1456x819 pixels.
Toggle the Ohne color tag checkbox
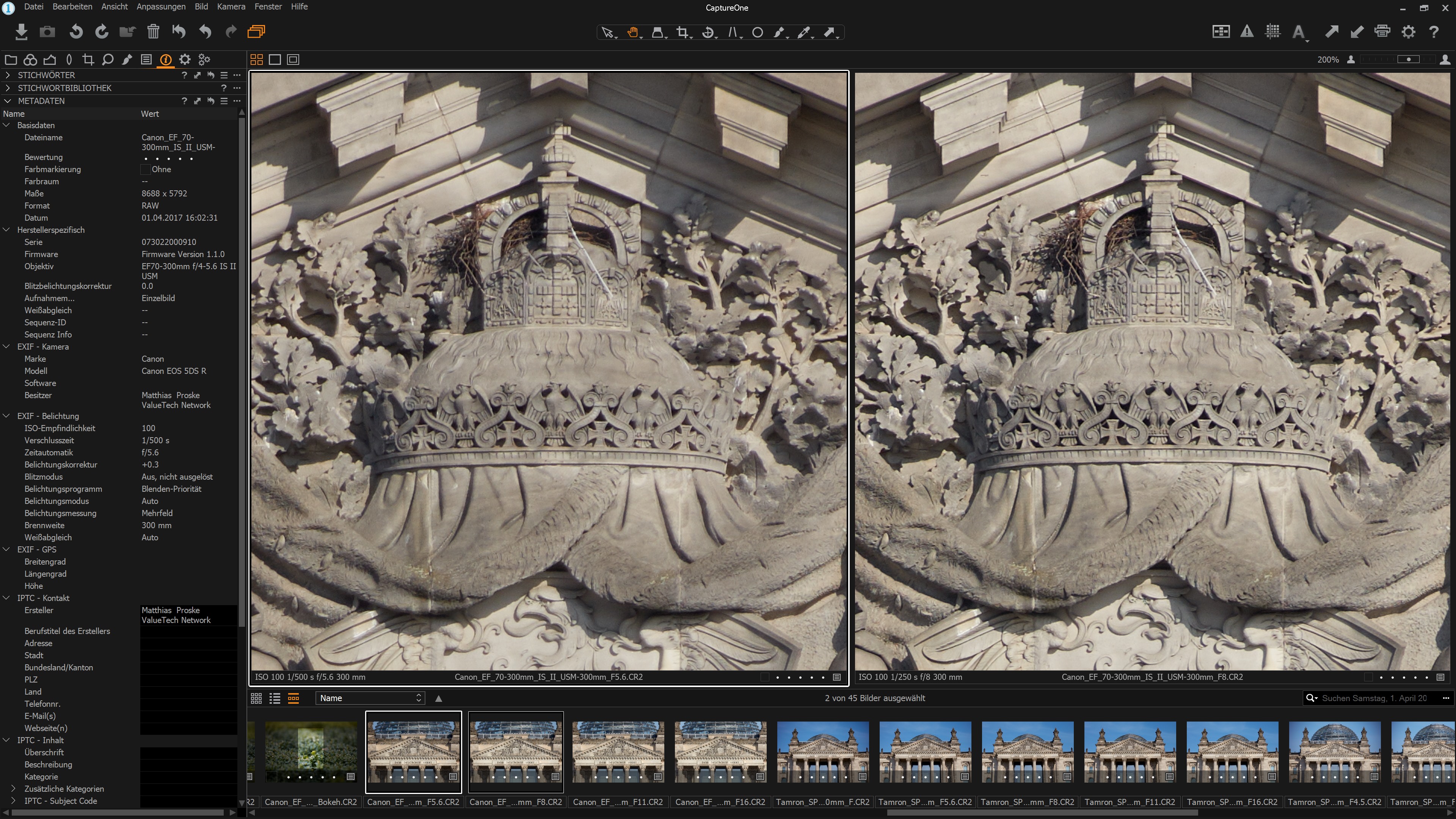click(145, 169)
